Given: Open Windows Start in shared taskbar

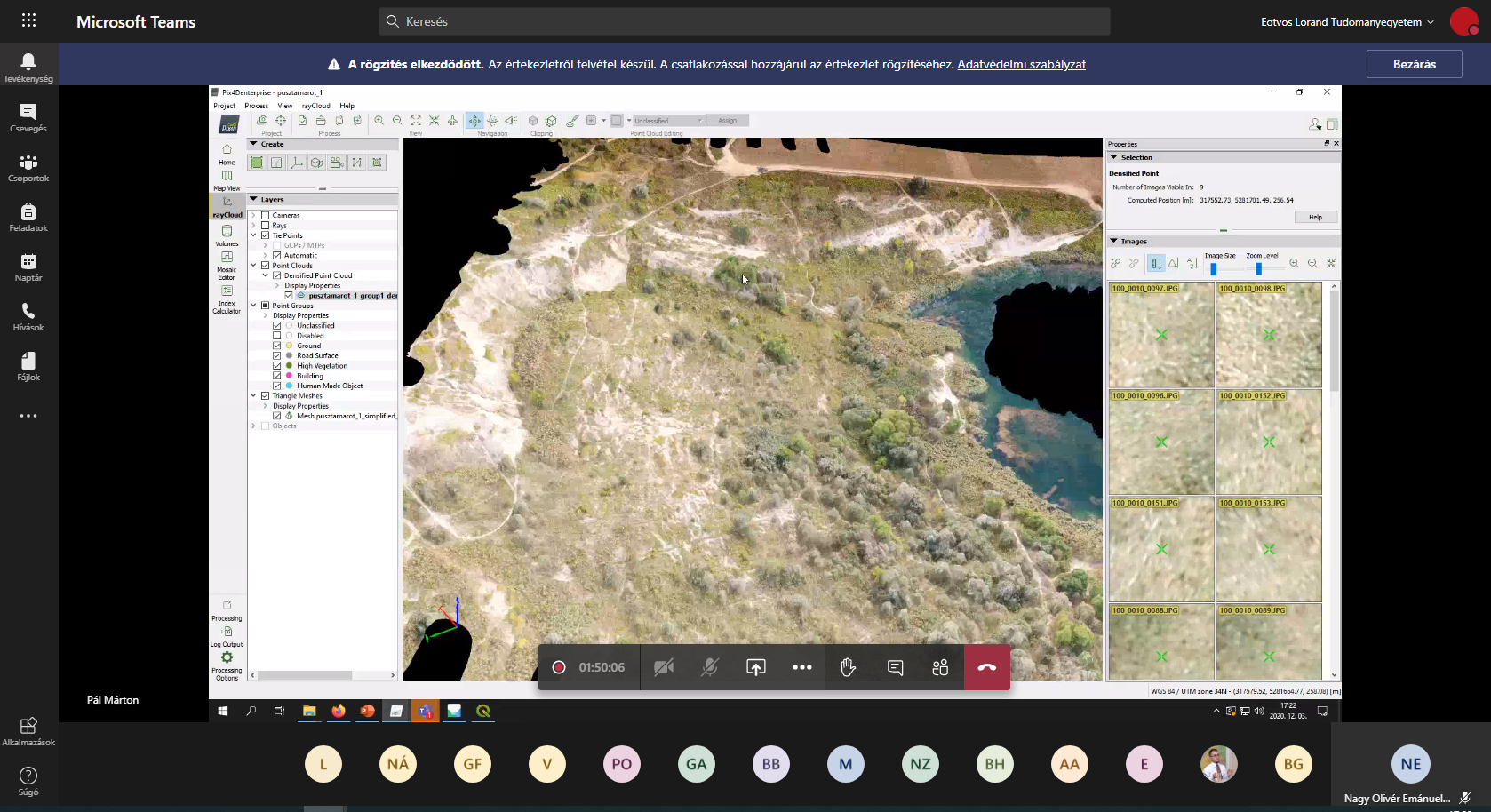Looking at the screenshot, I should click(x=223, y=711).
